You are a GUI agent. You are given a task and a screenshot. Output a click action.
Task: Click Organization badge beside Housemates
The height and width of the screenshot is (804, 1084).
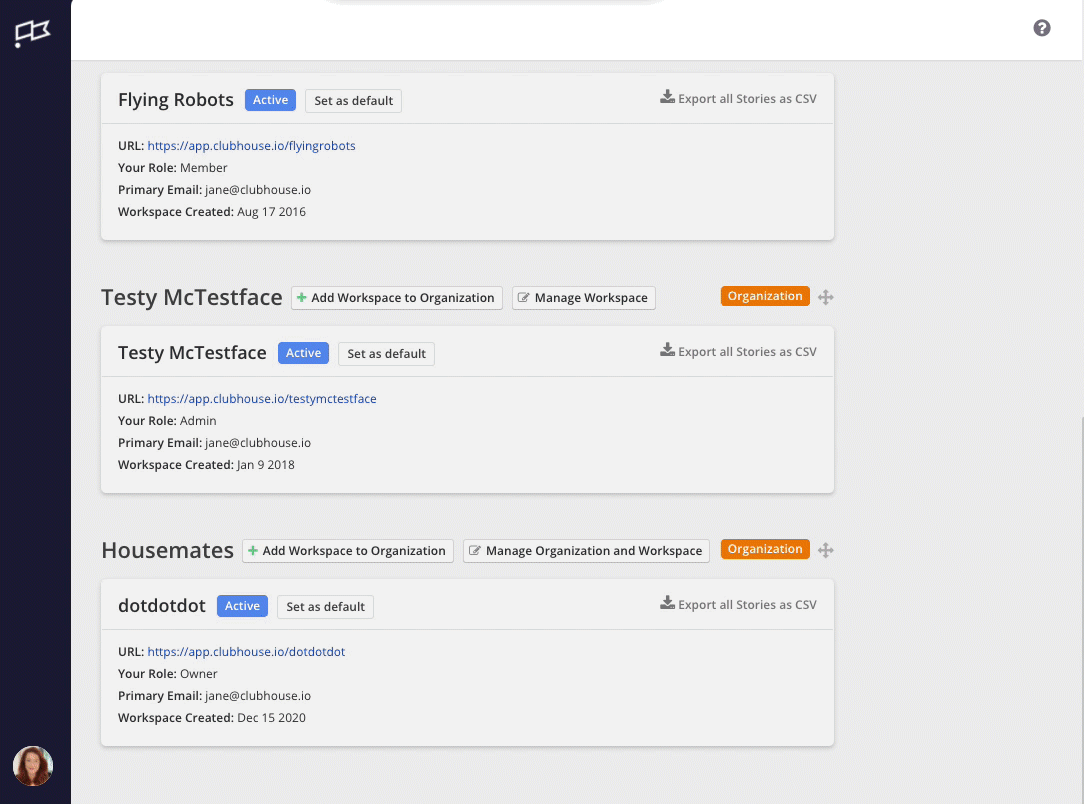(x=765, y=549)
